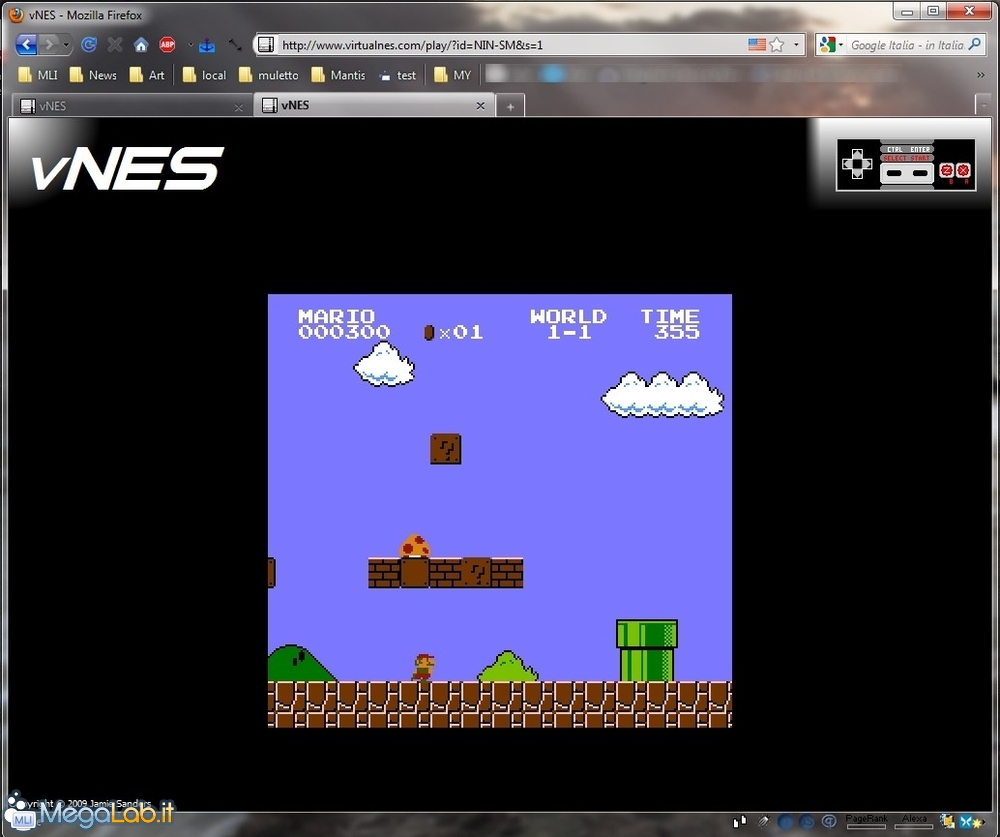This screenshot has height=837, width=1000.
Task: Show more bookmarks with the chevron
Action: tap(981, 75)
